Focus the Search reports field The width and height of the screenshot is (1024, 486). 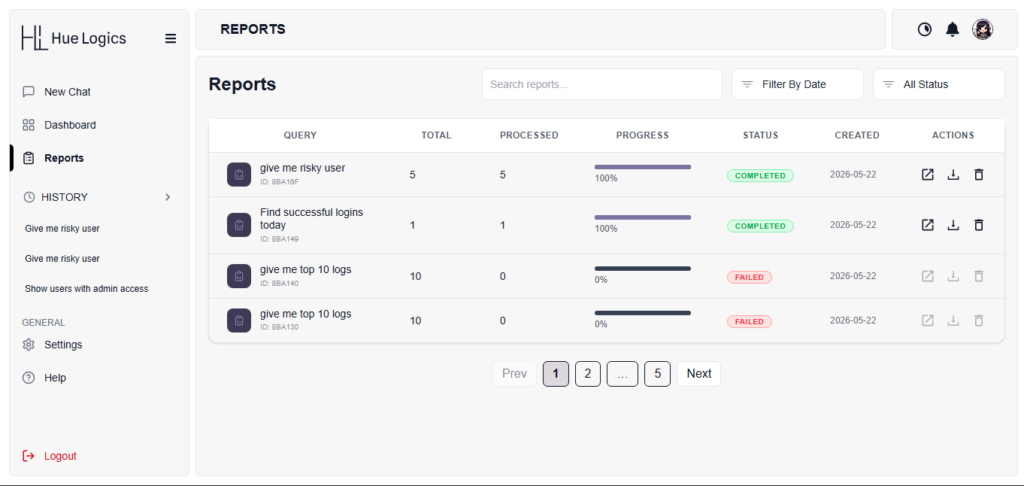click(x=602, y=84)
